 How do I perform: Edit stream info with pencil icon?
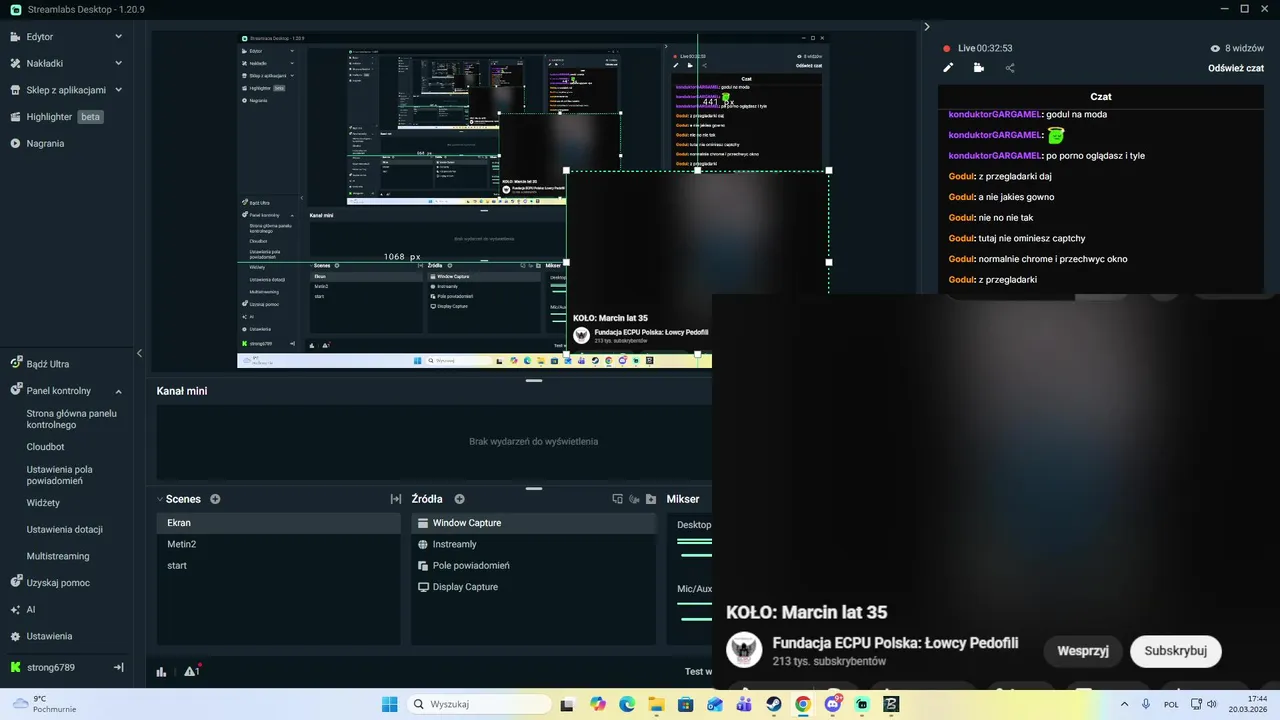[948, 68]
